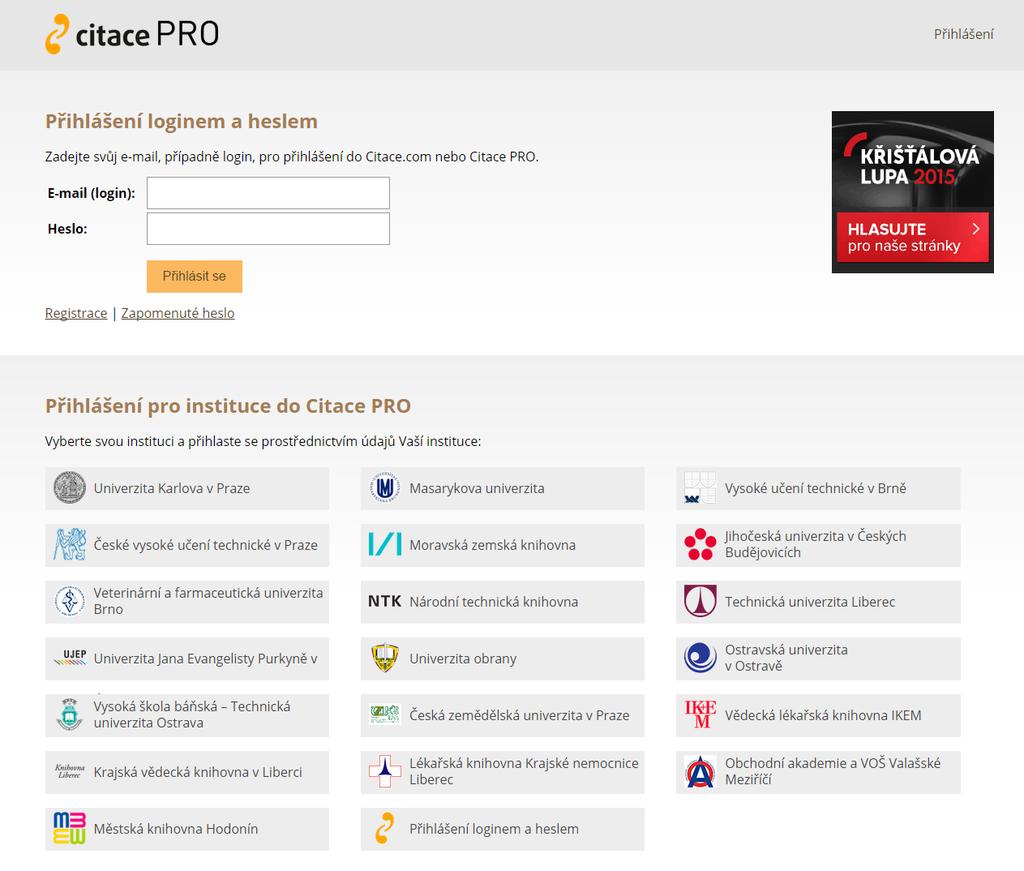Click the Univerzita obrany shield icon
The image size is (1024, 871).
click(385, 658)
